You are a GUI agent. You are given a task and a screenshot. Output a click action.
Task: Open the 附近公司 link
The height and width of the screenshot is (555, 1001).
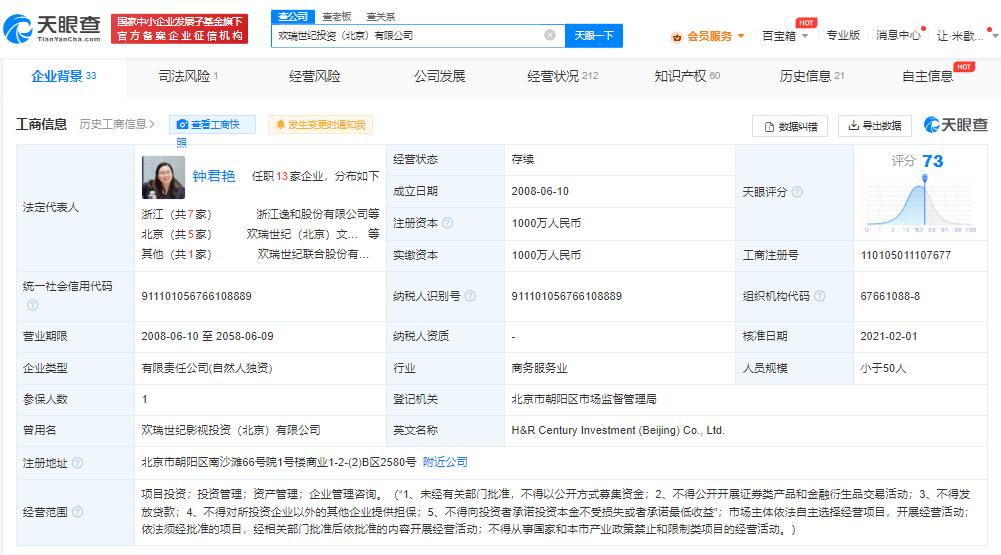445,462
